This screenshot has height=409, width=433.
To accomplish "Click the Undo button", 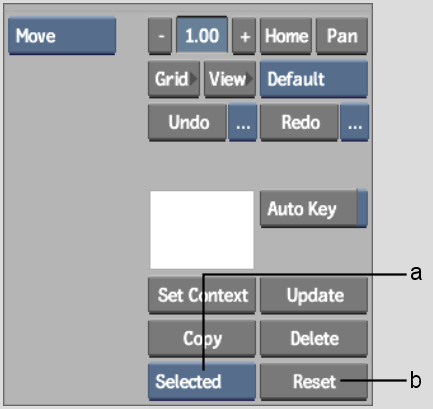I will pos(187,122).
